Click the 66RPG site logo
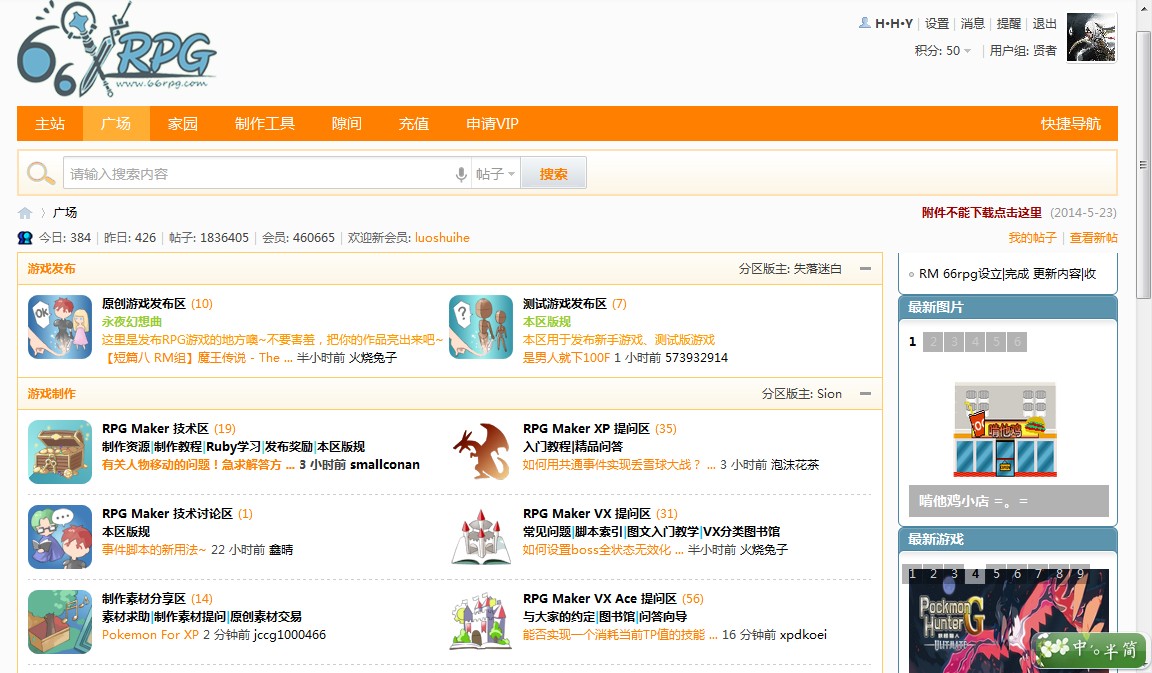Image resolution: width=1152 pixels, height=673 pixels. (116, 48)
